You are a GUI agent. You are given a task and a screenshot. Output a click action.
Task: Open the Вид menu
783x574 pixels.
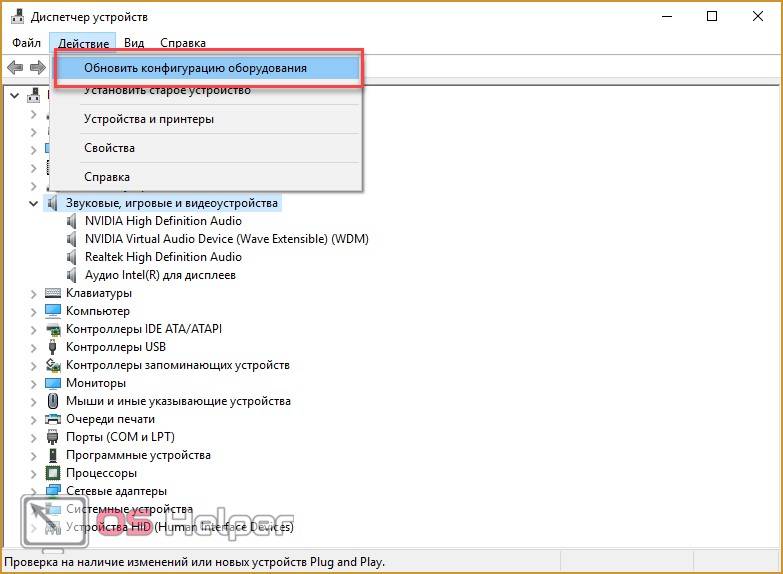134,43
